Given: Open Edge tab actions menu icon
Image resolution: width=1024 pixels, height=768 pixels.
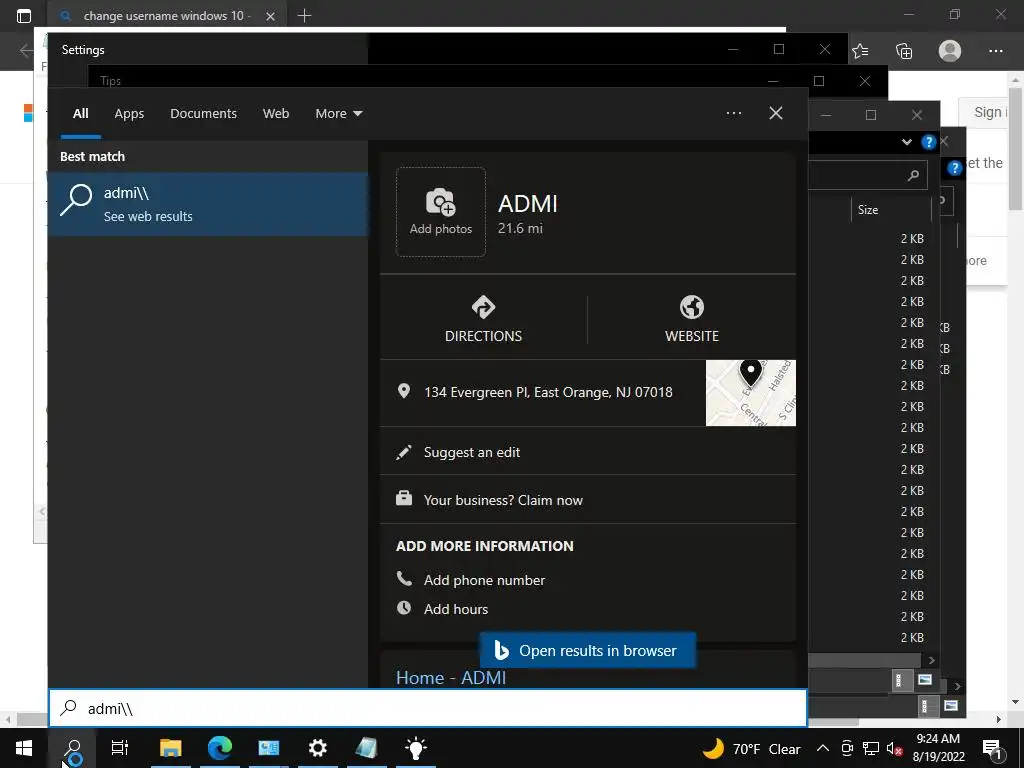Looking at the screenshot, I should point(24,16).
